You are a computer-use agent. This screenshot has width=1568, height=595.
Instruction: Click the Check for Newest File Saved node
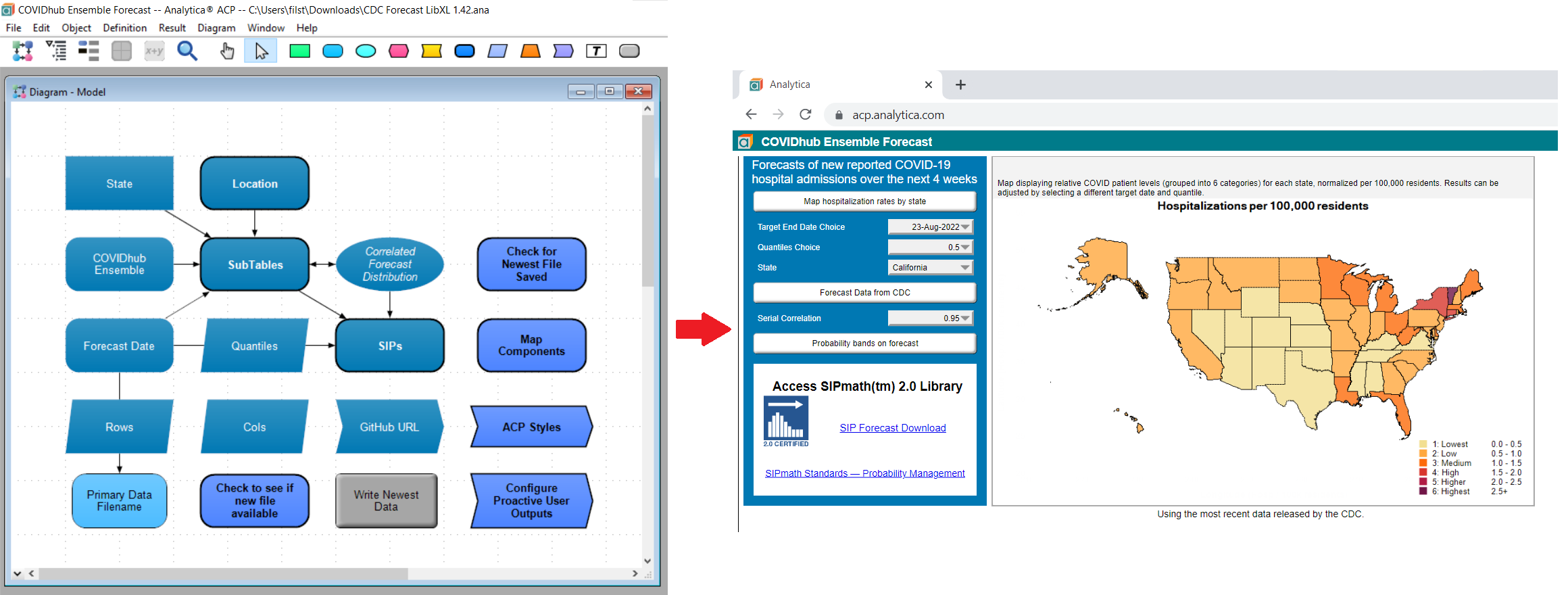click(531, 264)
